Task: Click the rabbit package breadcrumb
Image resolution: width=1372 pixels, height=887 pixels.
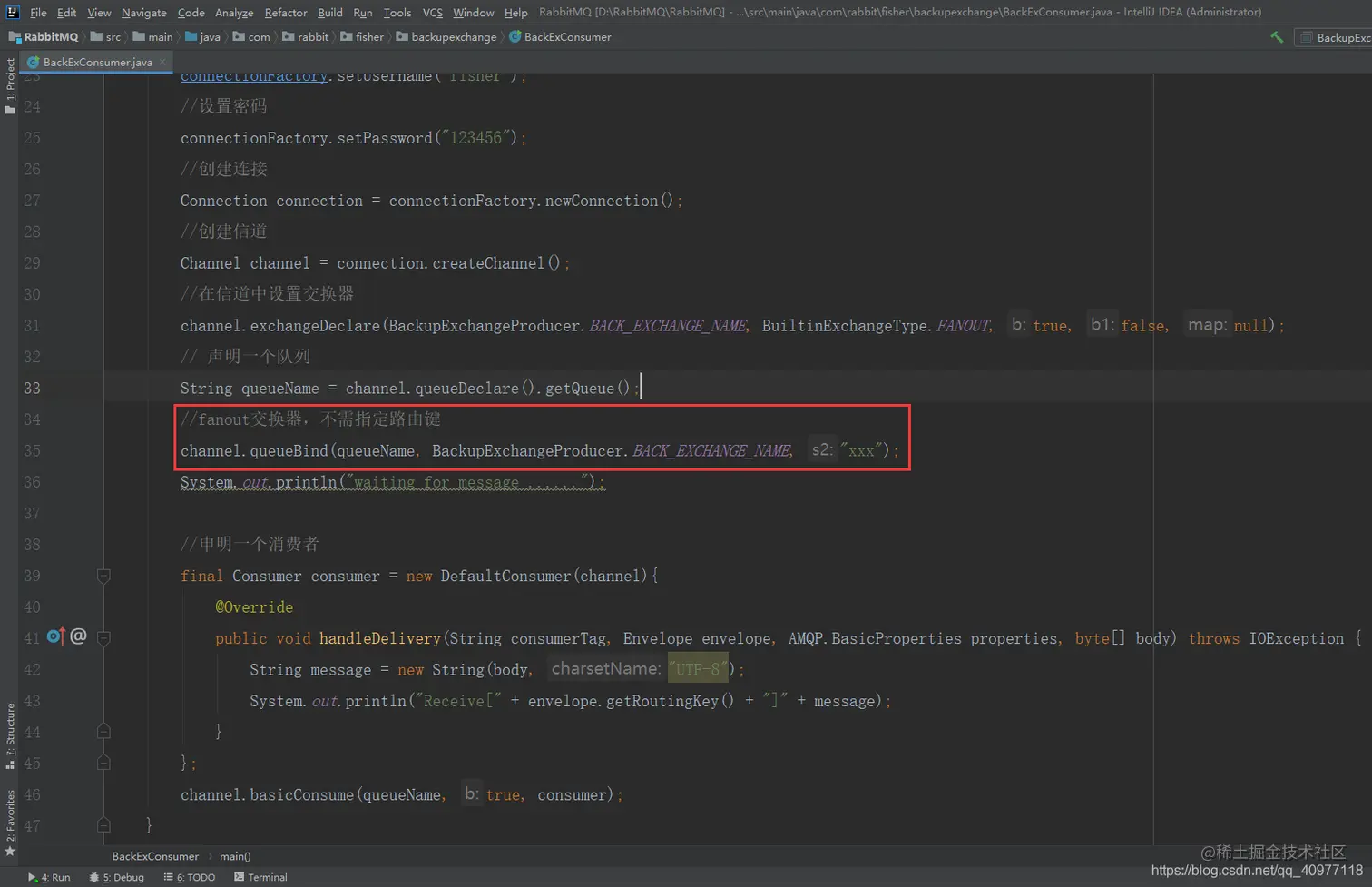Action: coord(306,37)
